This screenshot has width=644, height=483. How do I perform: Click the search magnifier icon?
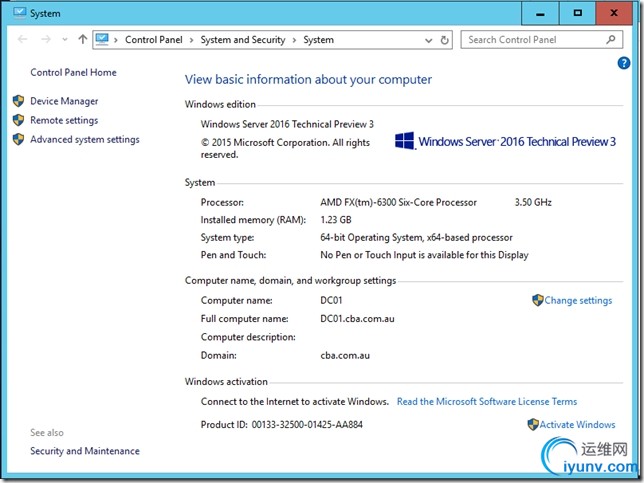point(611,40)
